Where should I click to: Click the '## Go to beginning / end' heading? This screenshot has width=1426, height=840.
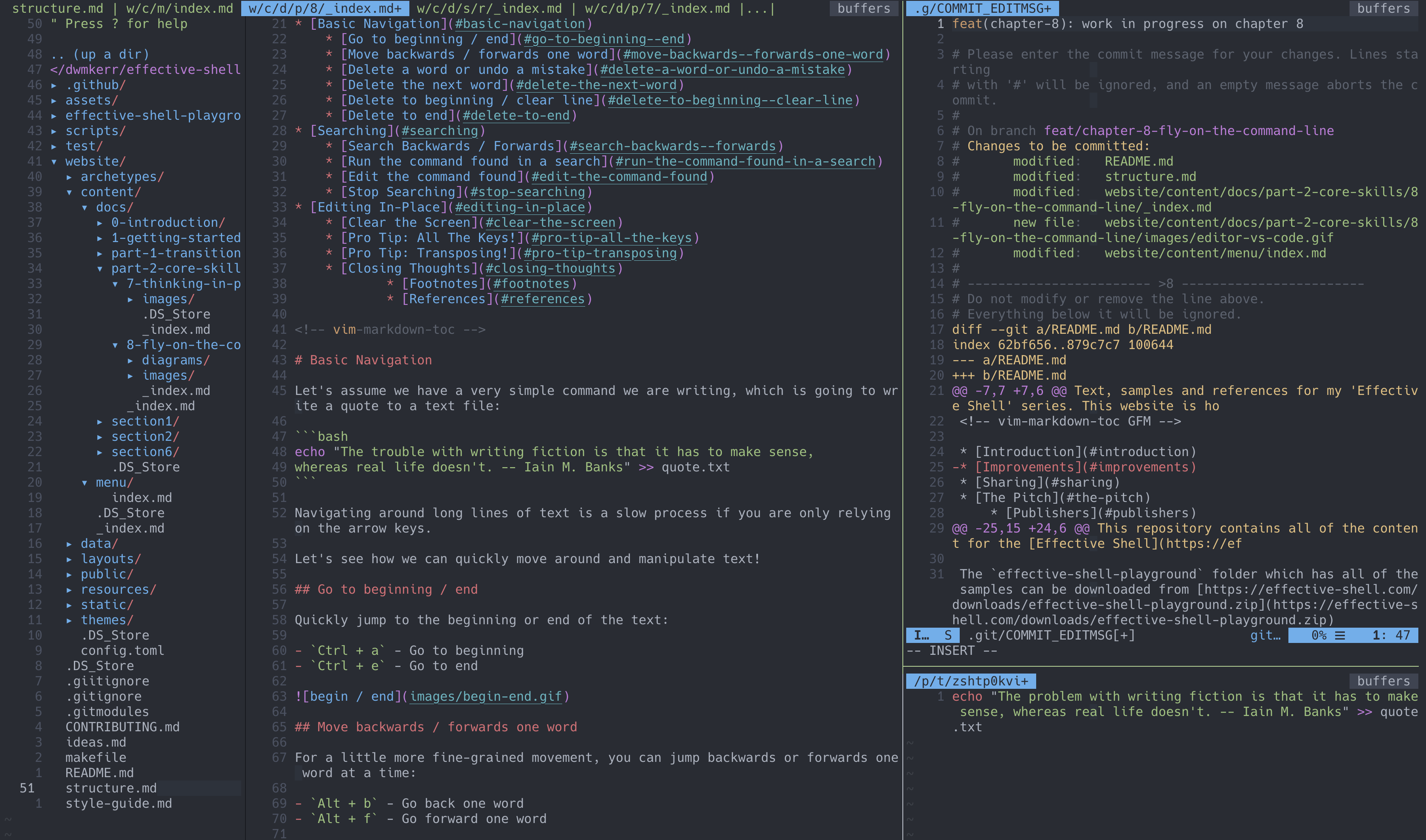point(386,589)
